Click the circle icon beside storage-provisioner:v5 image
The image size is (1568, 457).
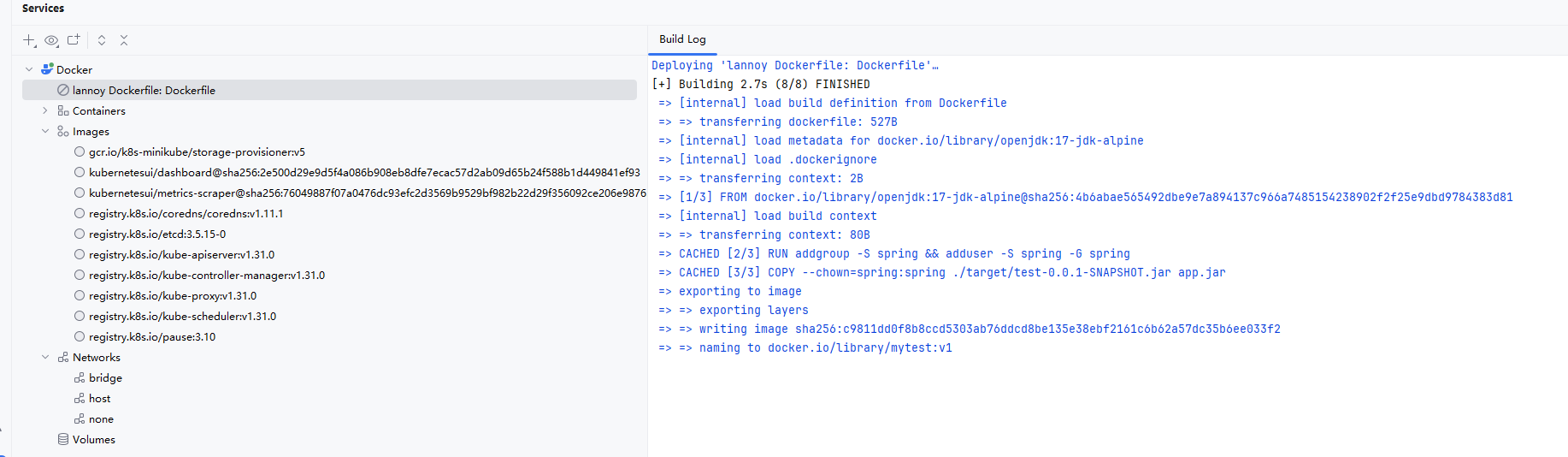80,152
